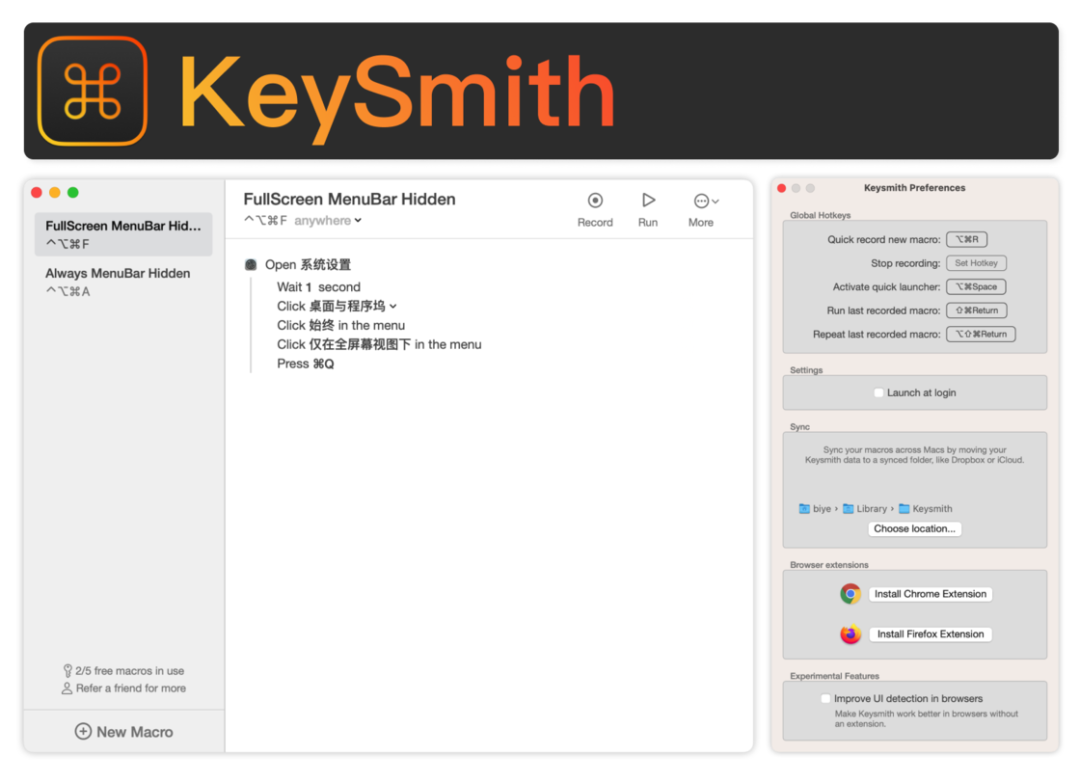Click the biye folder in sync path

coord(815,509)
